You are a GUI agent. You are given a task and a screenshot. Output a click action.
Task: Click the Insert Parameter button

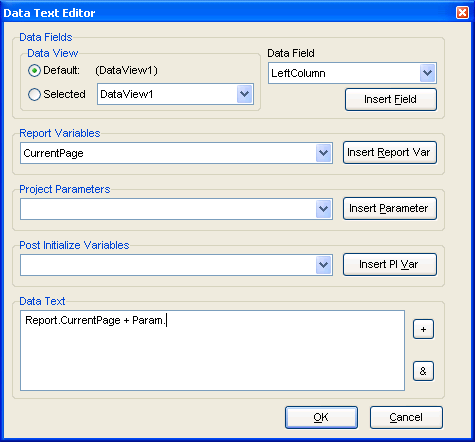click(390, 209)
